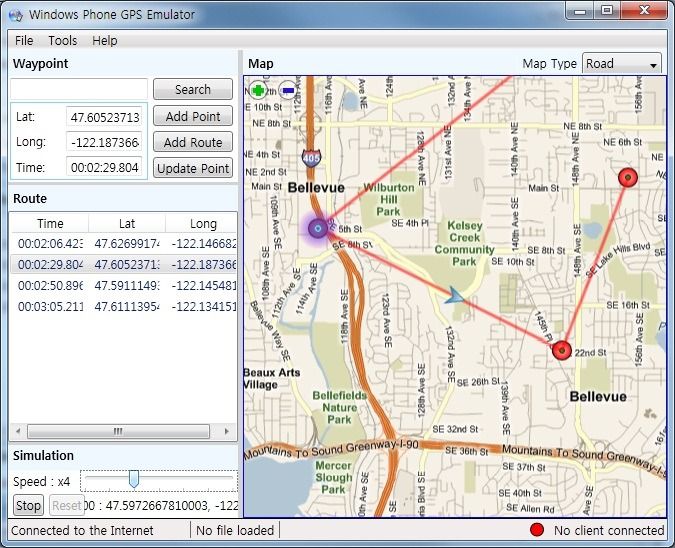Viewport: 675px width, 548px height.
Task: Minimize the GPS Emulator window
Action: [580, 11]
